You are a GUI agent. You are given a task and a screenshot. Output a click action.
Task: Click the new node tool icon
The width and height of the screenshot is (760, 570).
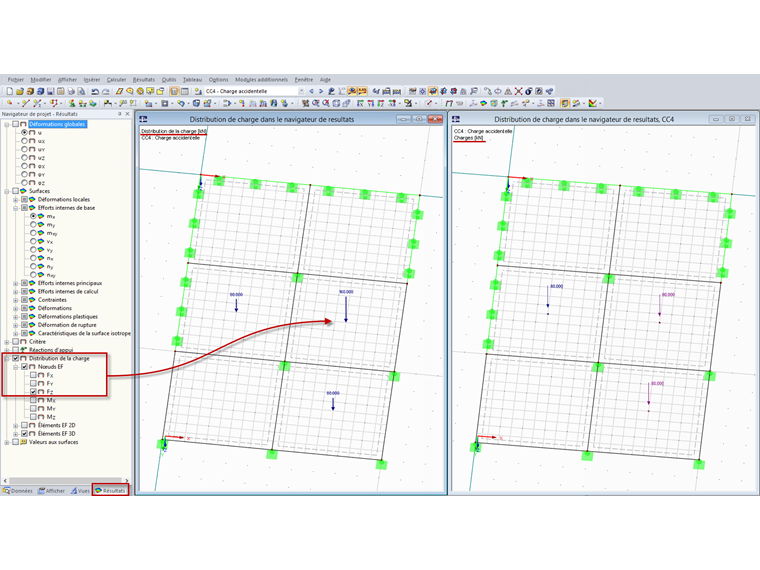[x=9, y=103]
